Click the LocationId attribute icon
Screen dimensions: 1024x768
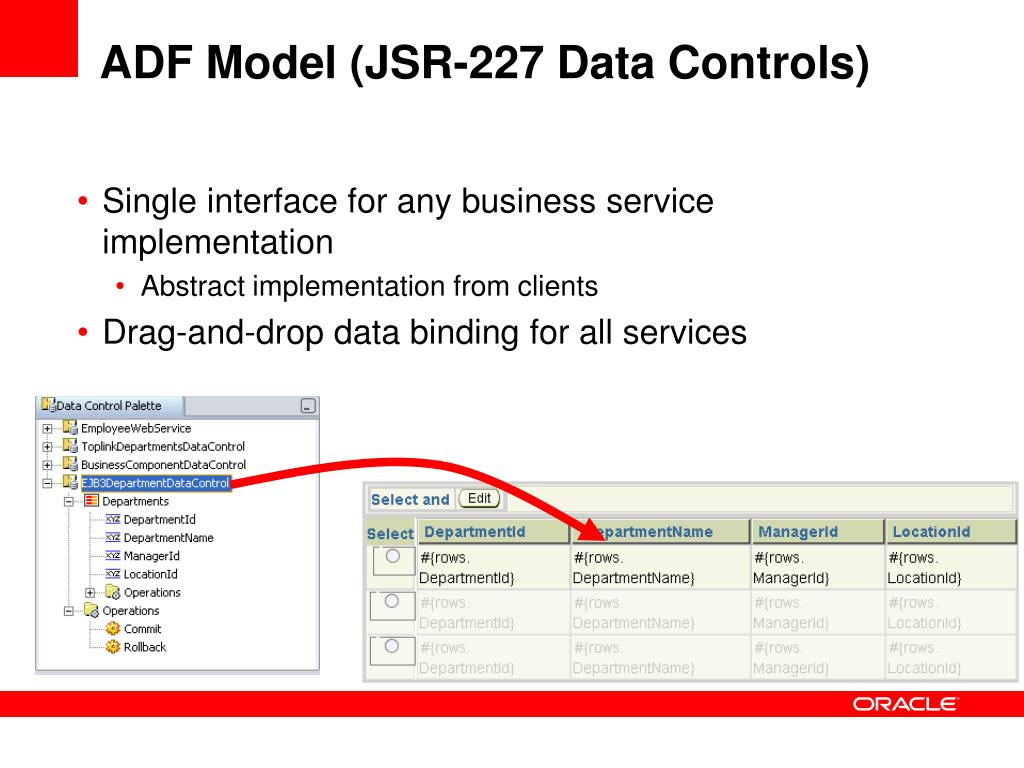[x=113, y=574]
